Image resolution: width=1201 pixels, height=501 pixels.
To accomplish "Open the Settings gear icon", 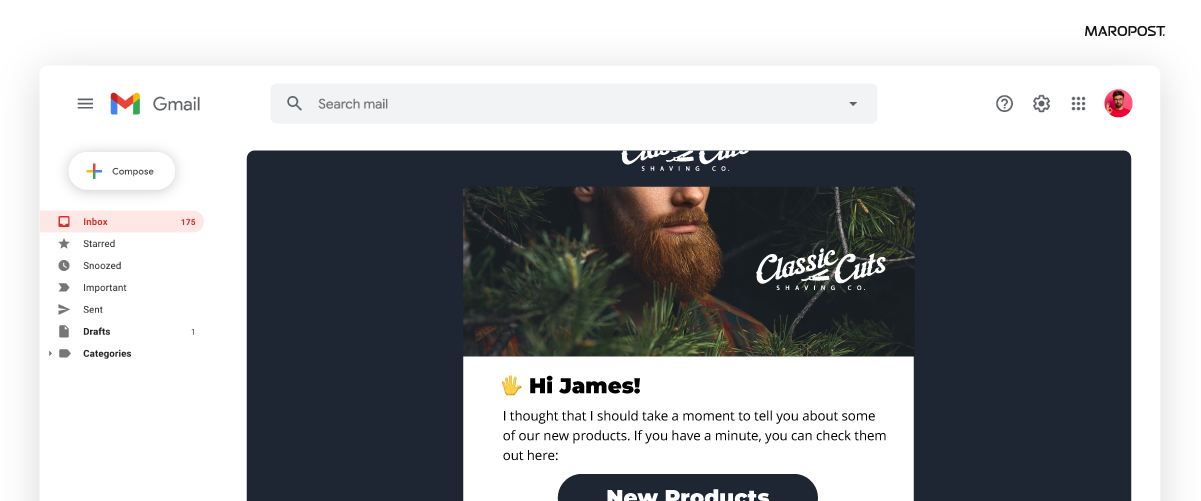I will pyautogui.click(x=1042, y=104).
